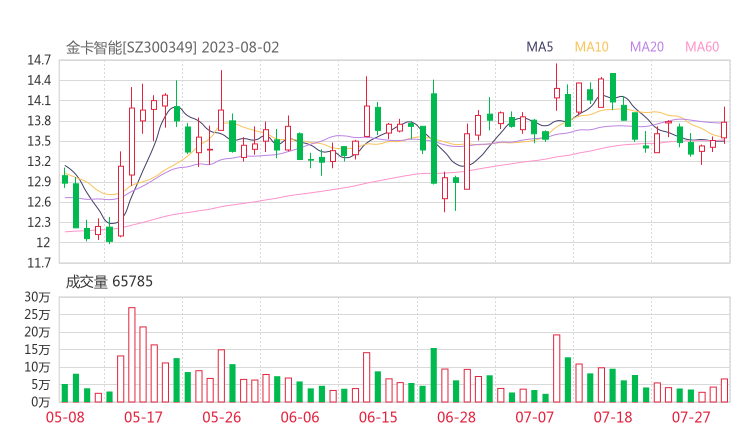Click the 15万 volume axis label

(37, 349)
